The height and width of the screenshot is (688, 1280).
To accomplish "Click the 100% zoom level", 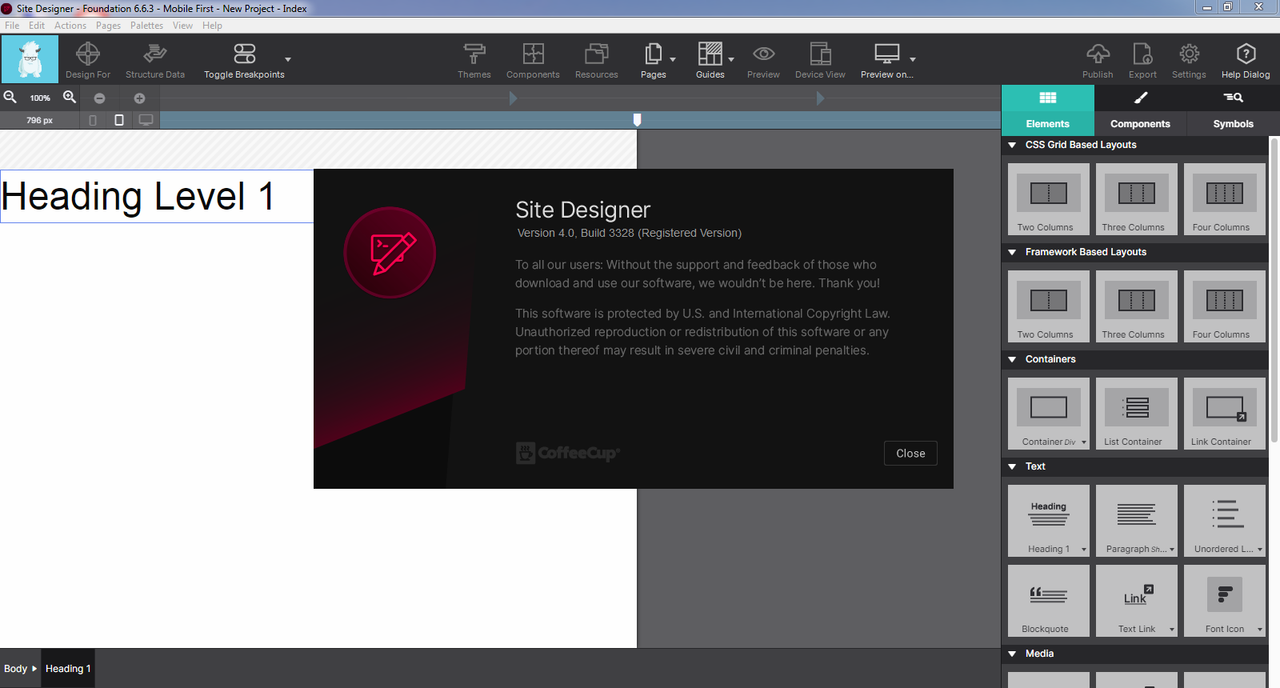I will (40, 98).
